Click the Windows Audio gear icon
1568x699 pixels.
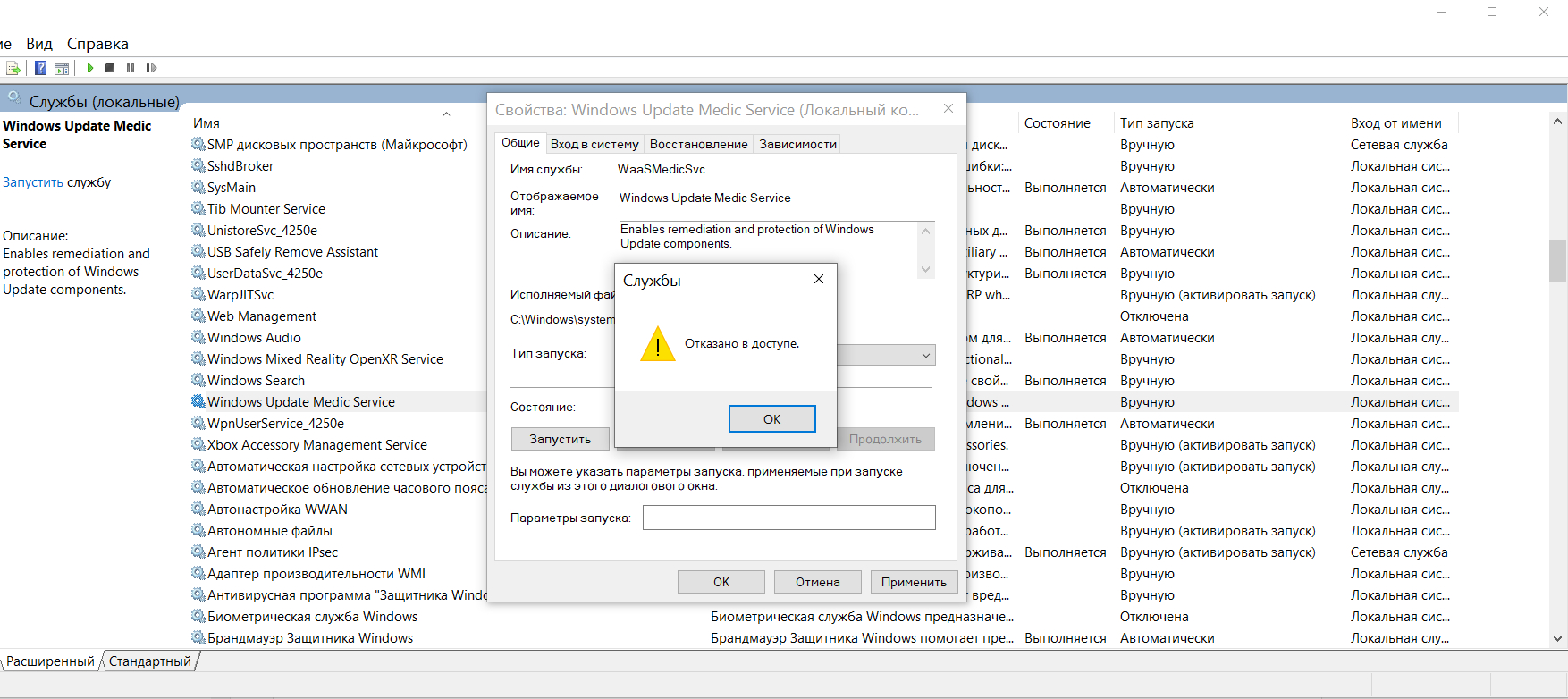pos(198,337)
